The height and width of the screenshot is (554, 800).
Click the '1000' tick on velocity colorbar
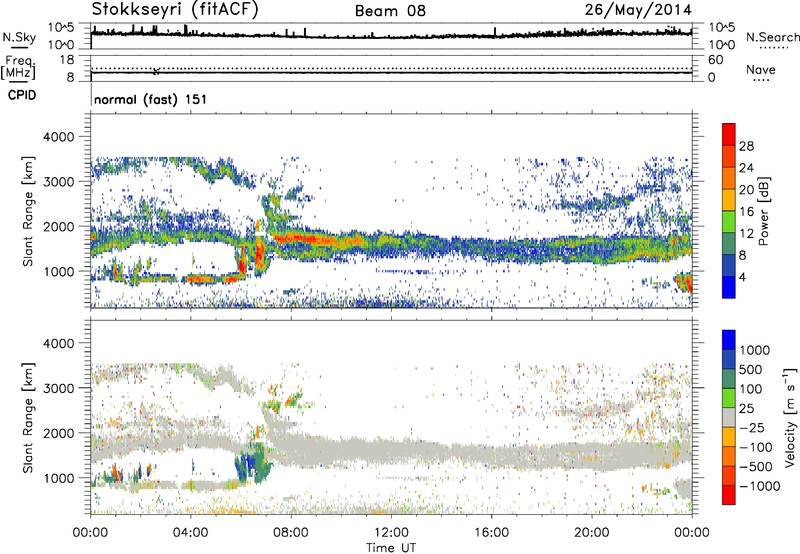click(755, 350)
